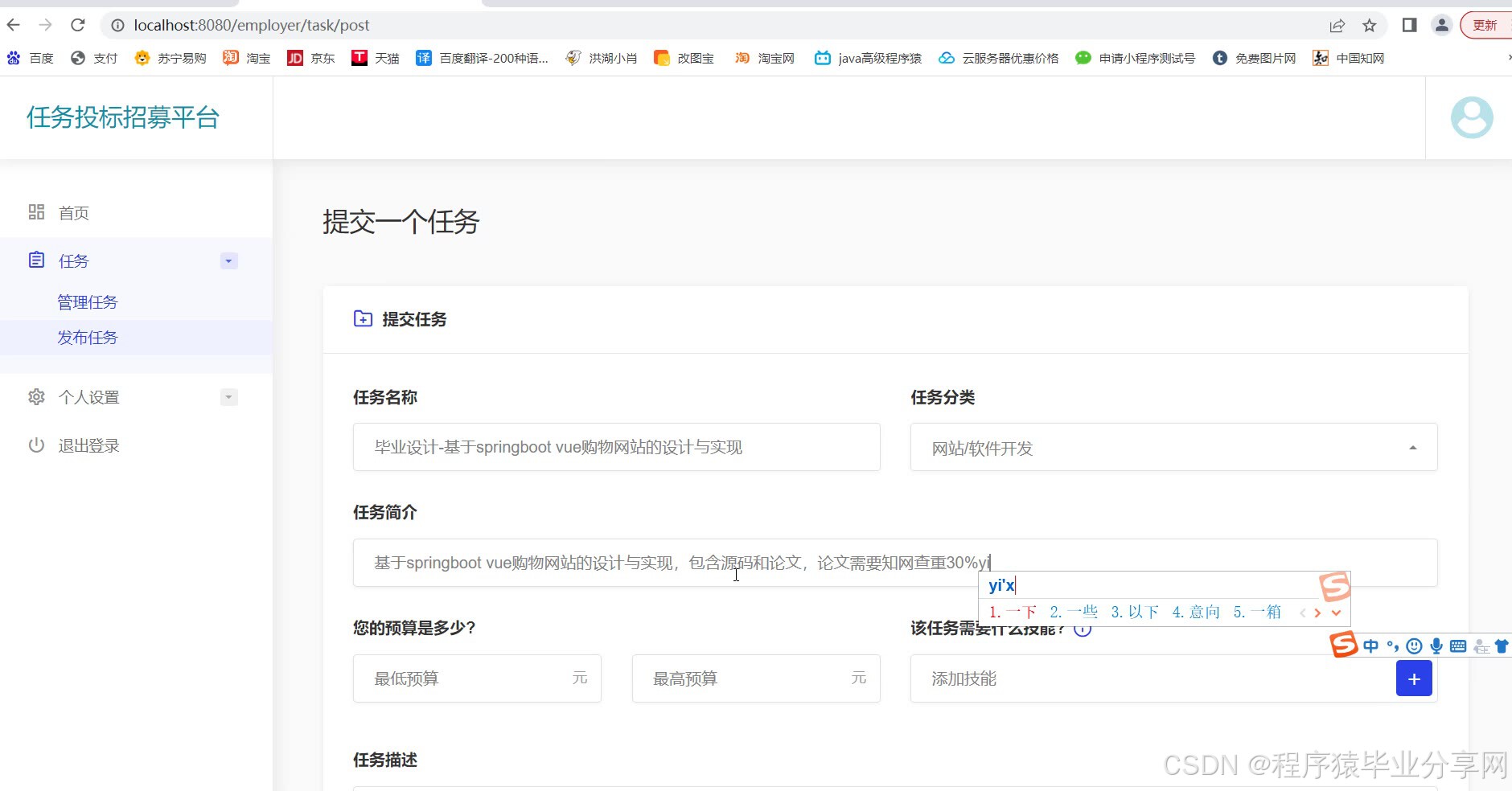Viewport: 1512px width, 791px height.
Task: Go to next IME candidate page arrow
Action: point(1317,613)
